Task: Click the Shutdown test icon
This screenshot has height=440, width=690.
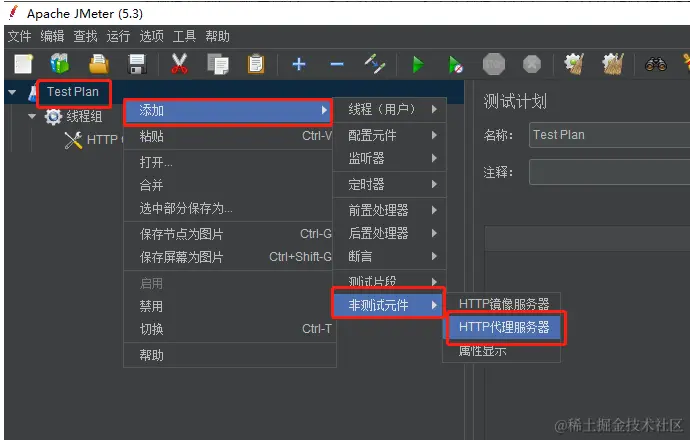Action: 532,65
